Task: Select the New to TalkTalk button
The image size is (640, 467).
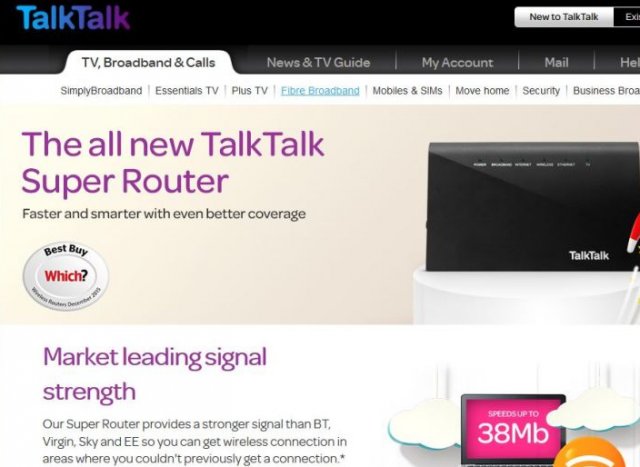Action: [x=564, y=17]
